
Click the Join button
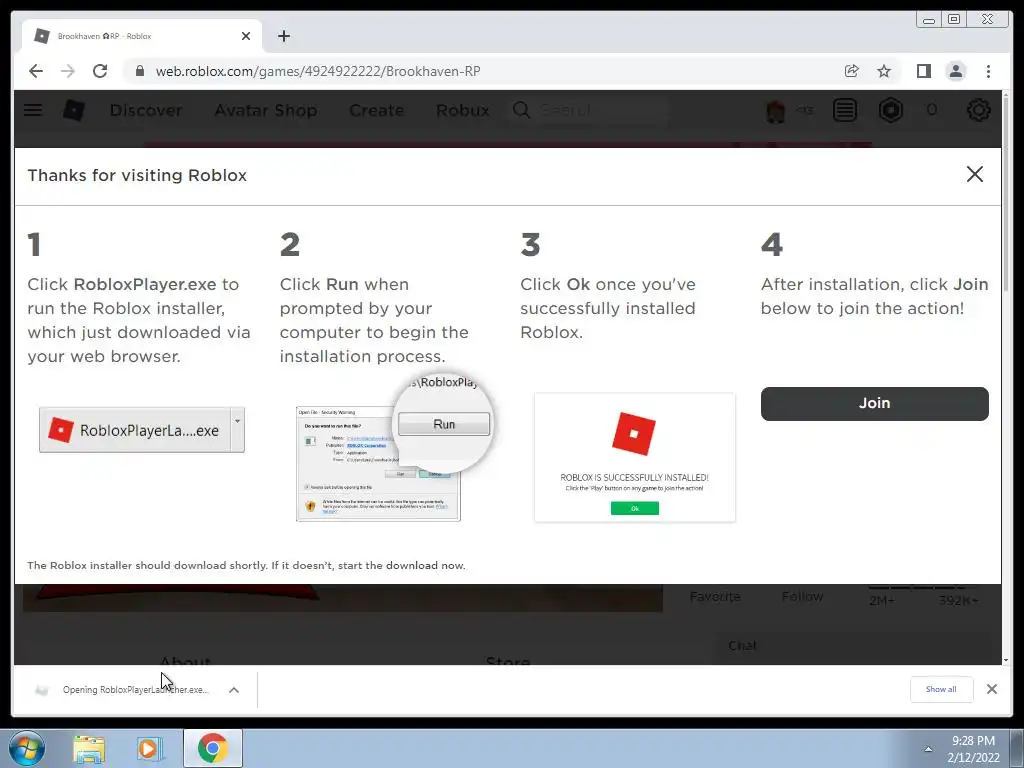click(x=874, y=403)
